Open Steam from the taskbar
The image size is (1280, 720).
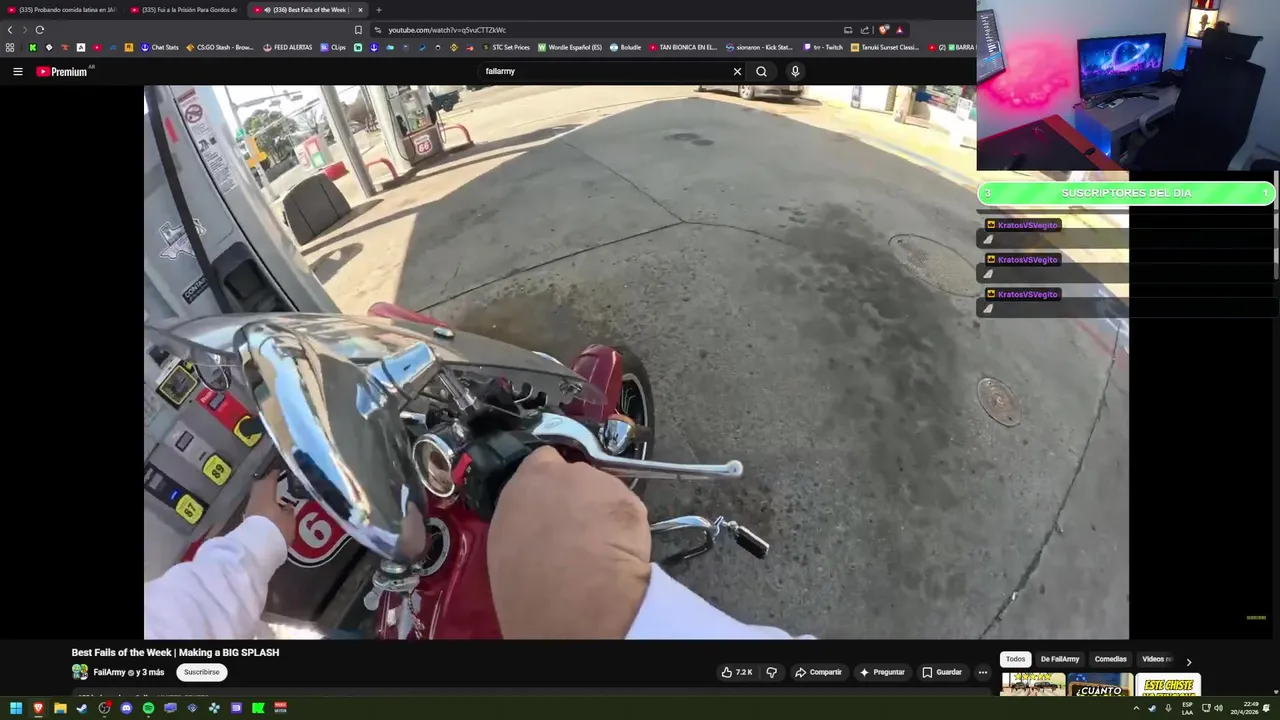tap(82, 708)
